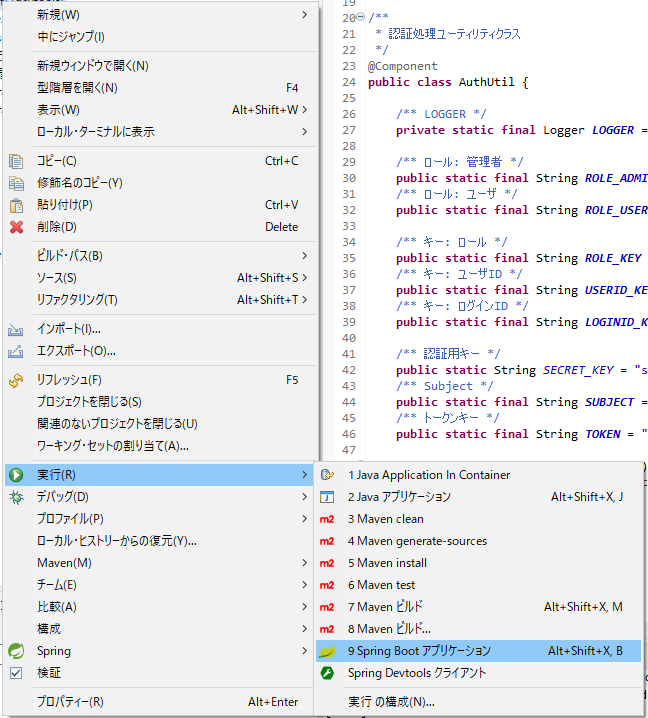Click AuthUtil class name in editor
The height and width of the screenshot is (718, 648).
coord(486,82)
